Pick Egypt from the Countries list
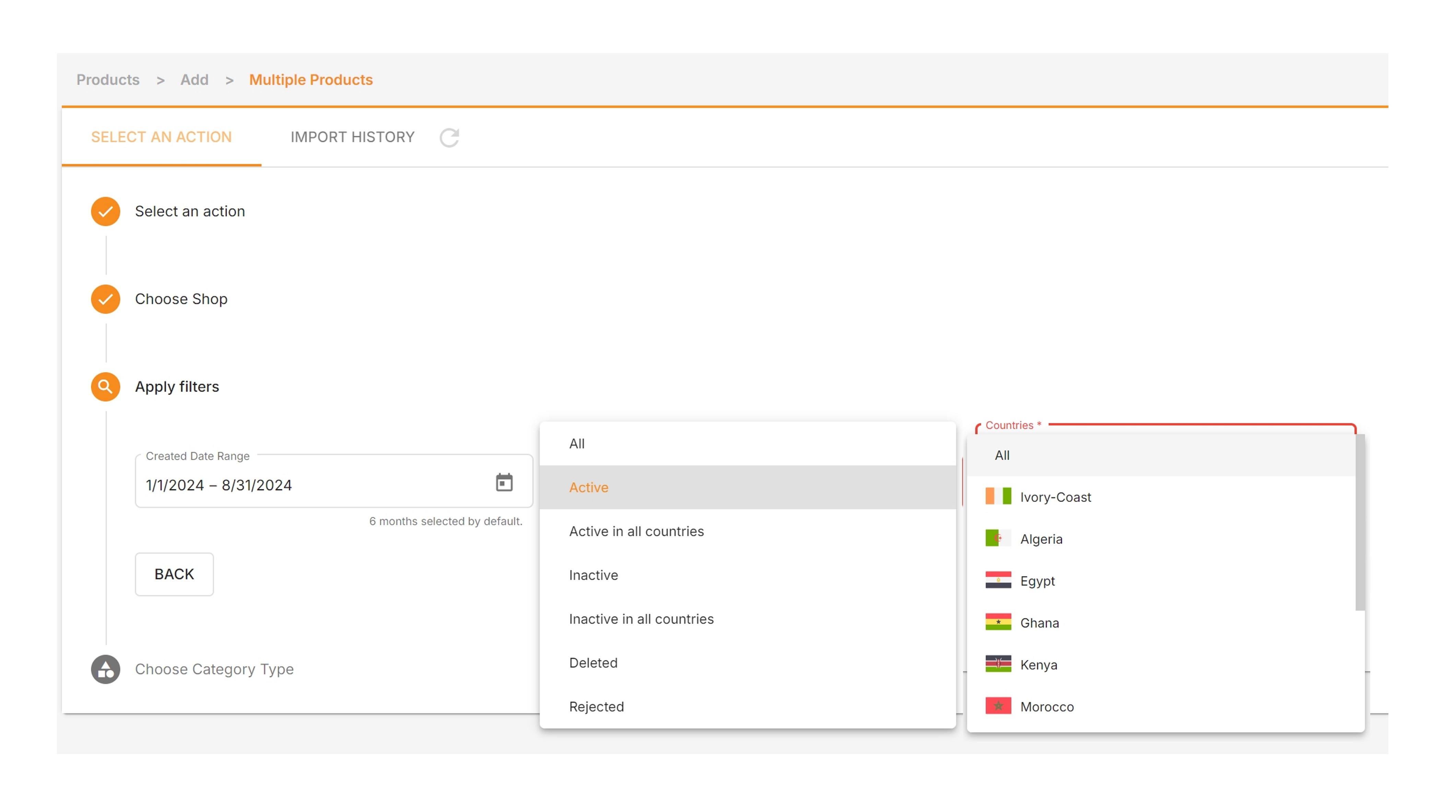The width and height of the screenshot is (1456, 812). [1162, 580]
